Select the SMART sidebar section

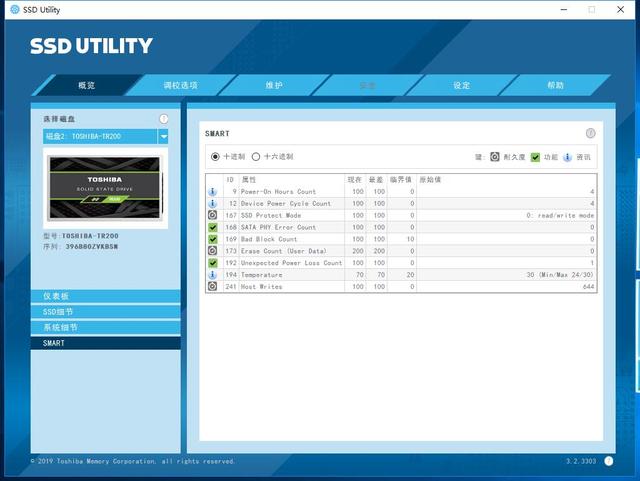(105, 343)
